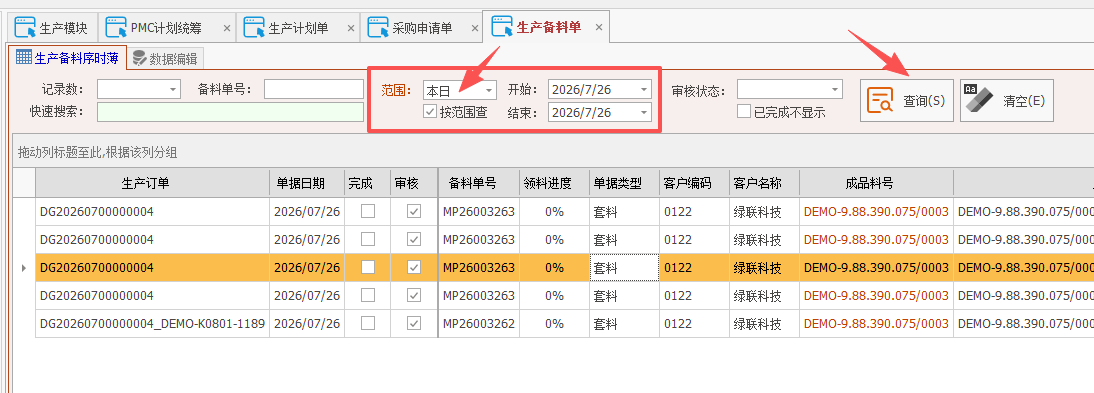
Task: Click the row indicator arrow of highlighted row
Action: pyautogui.click(x=24, y=267)
